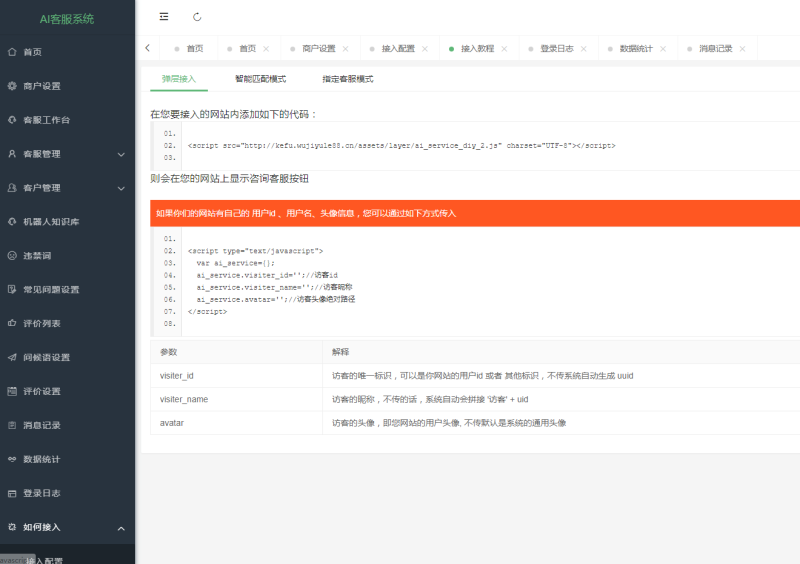The height and width of the screenshot is (564, 800).
Task: Collapse the 如何接入 submenu chevron
Action: (x=121, y=528)
